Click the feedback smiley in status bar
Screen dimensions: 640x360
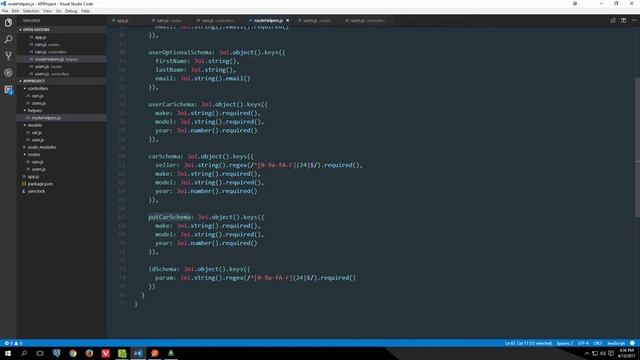632,343
